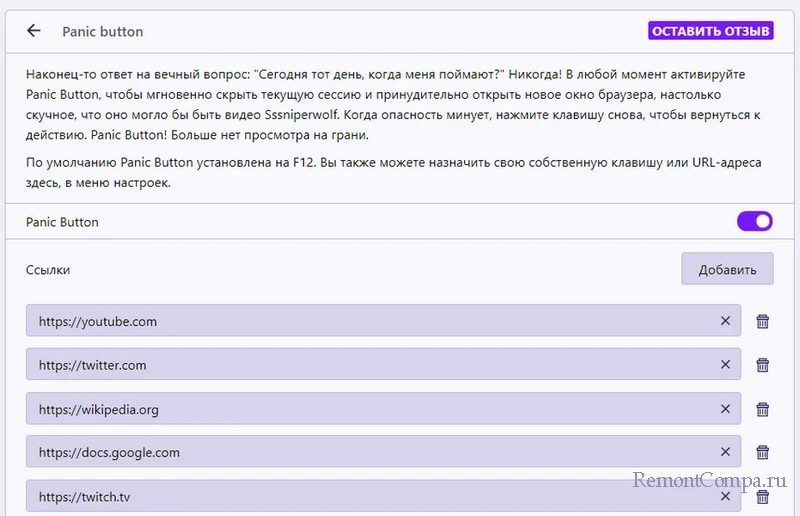Edit the https://twitter.com URL field
This screenshot has width=800, height=516.
click(370, 365)
